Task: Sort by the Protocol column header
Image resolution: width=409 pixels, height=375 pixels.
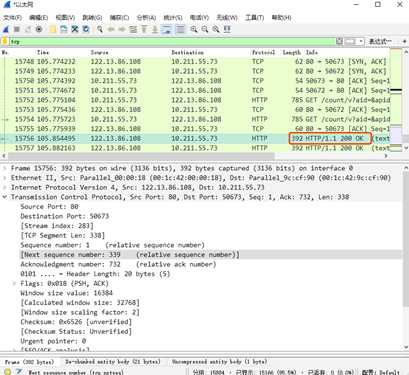Action: click(x=263, y=52)
